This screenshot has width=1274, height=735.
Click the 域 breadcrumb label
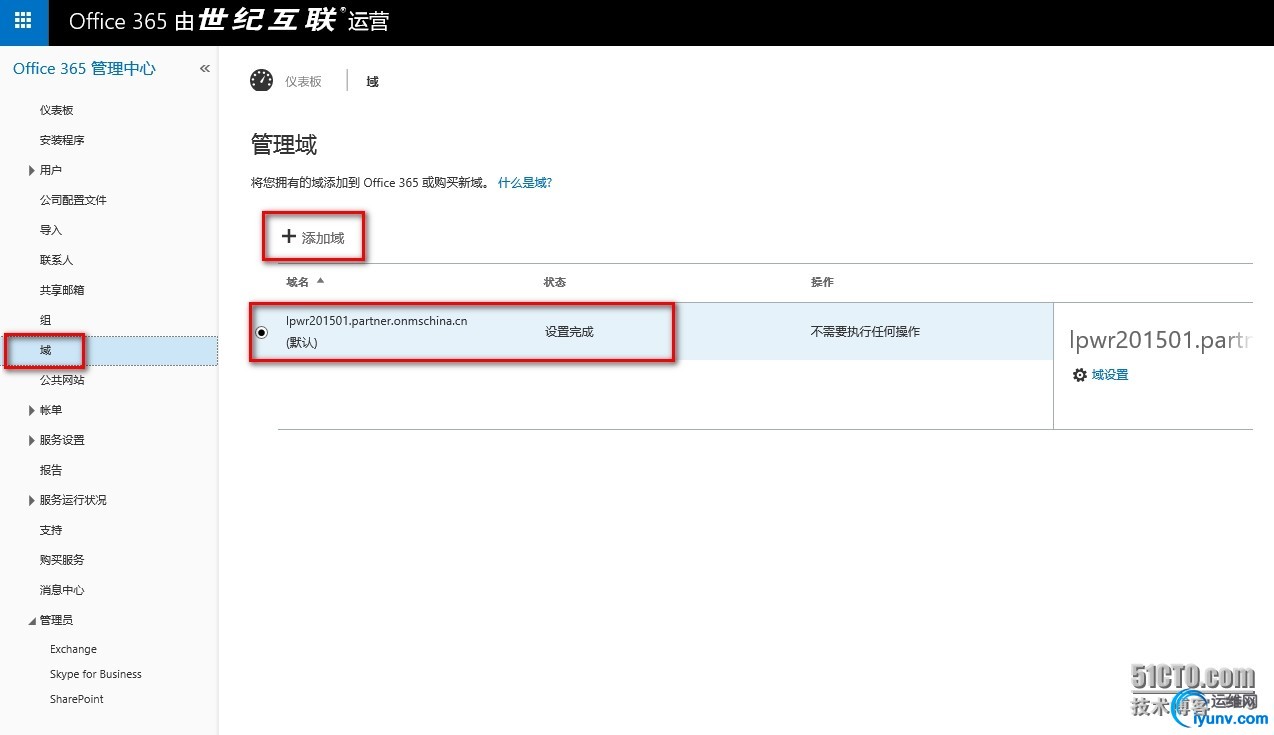pos(372,82)
